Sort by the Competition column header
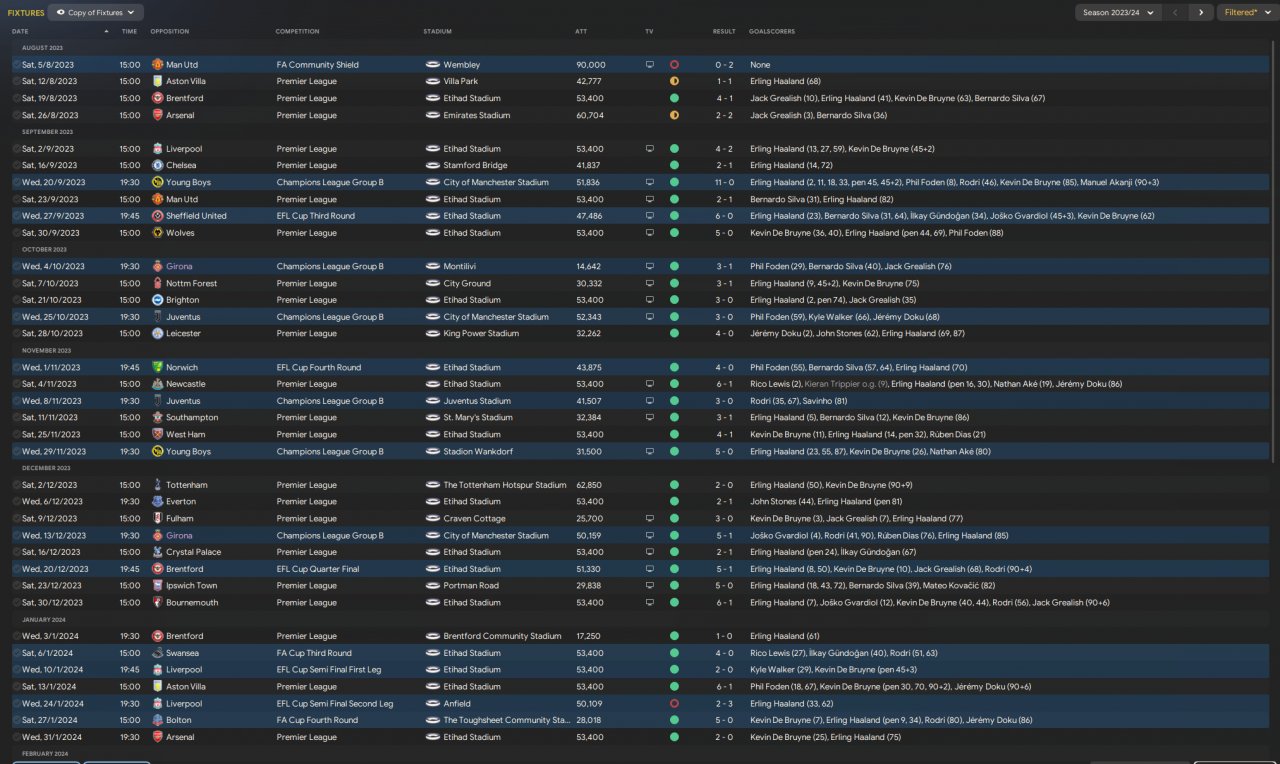The width and height of the screenshot is (1280, 764). coord(297,31)
